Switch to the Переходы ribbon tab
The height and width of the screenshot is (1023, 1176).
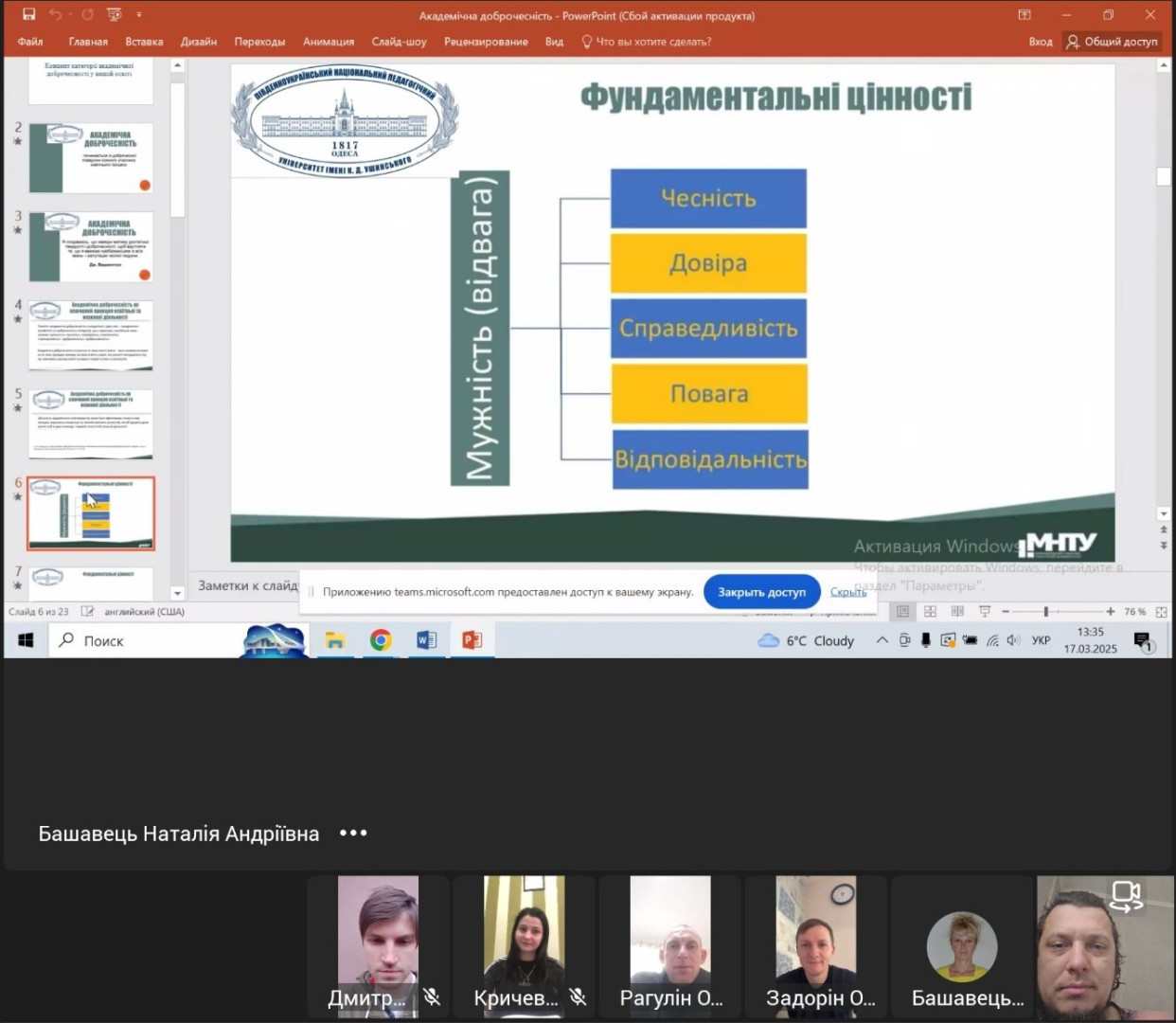click(259, 42)
